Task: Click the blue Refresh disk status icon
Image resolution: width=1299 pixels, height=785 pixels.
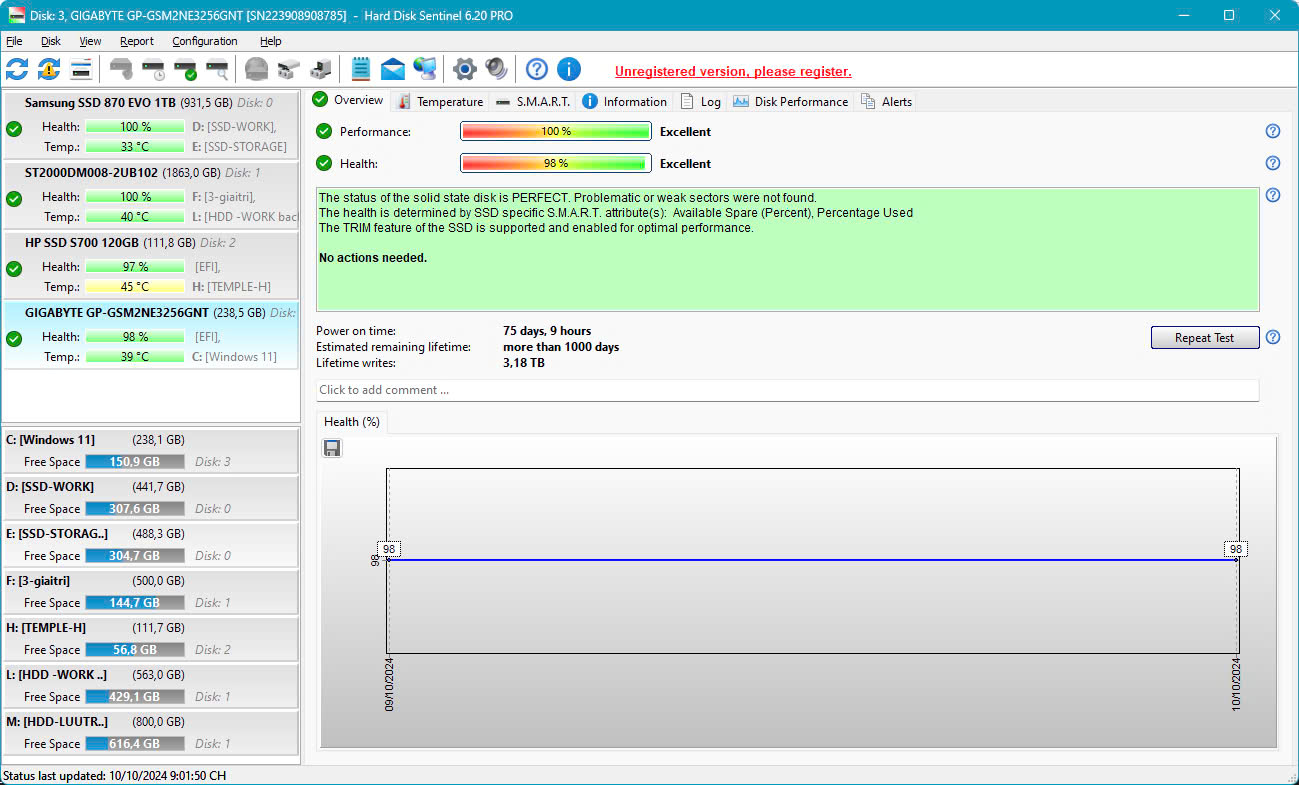Action: tap(17, 69)
